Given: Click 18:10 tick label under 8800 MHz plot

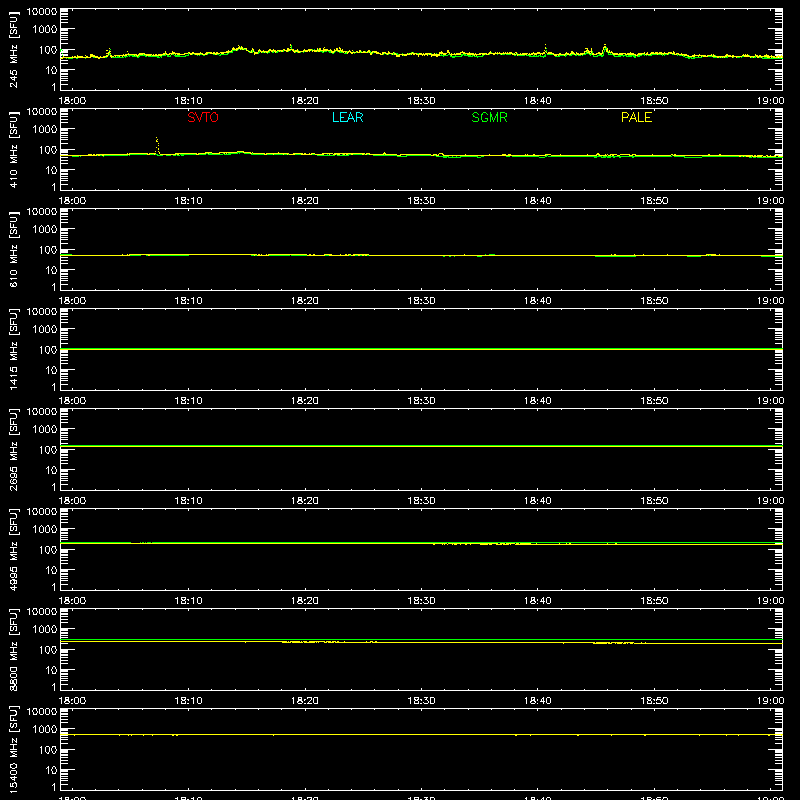Looking at the screenshot, I should pyautogui.click(x=188, y=701).
